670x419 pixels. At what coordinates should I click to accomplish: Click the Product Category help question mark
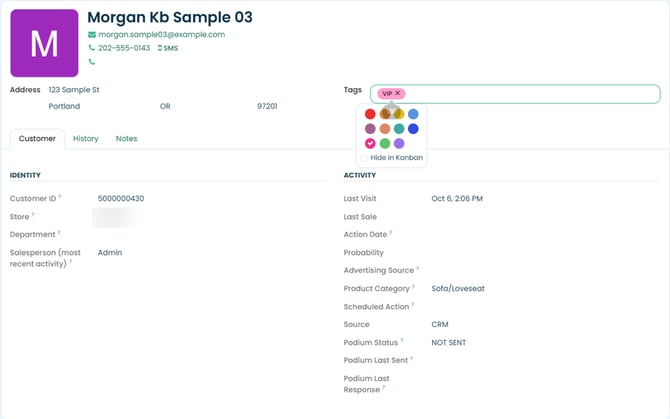413,287
